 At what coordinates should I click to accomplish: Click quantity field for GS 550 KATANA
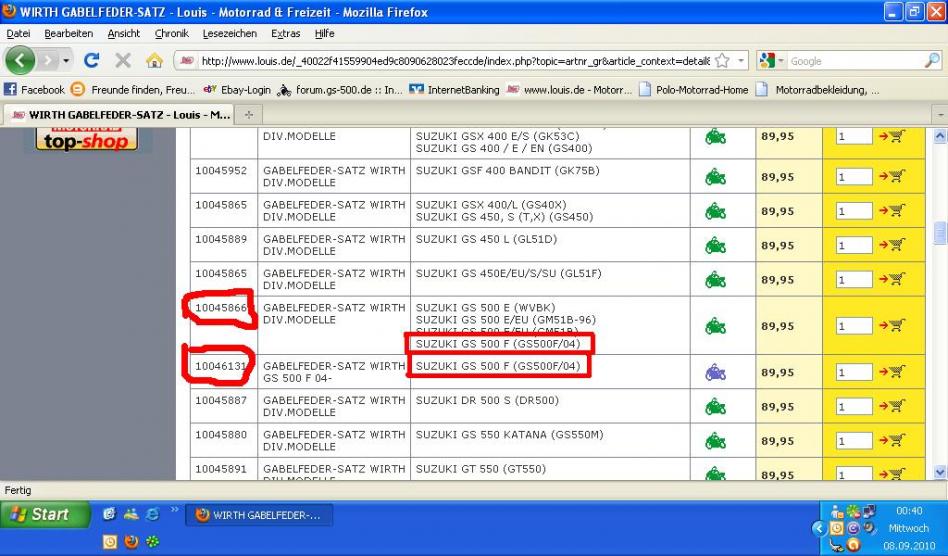pyautogui.click(x=854, y=441)
